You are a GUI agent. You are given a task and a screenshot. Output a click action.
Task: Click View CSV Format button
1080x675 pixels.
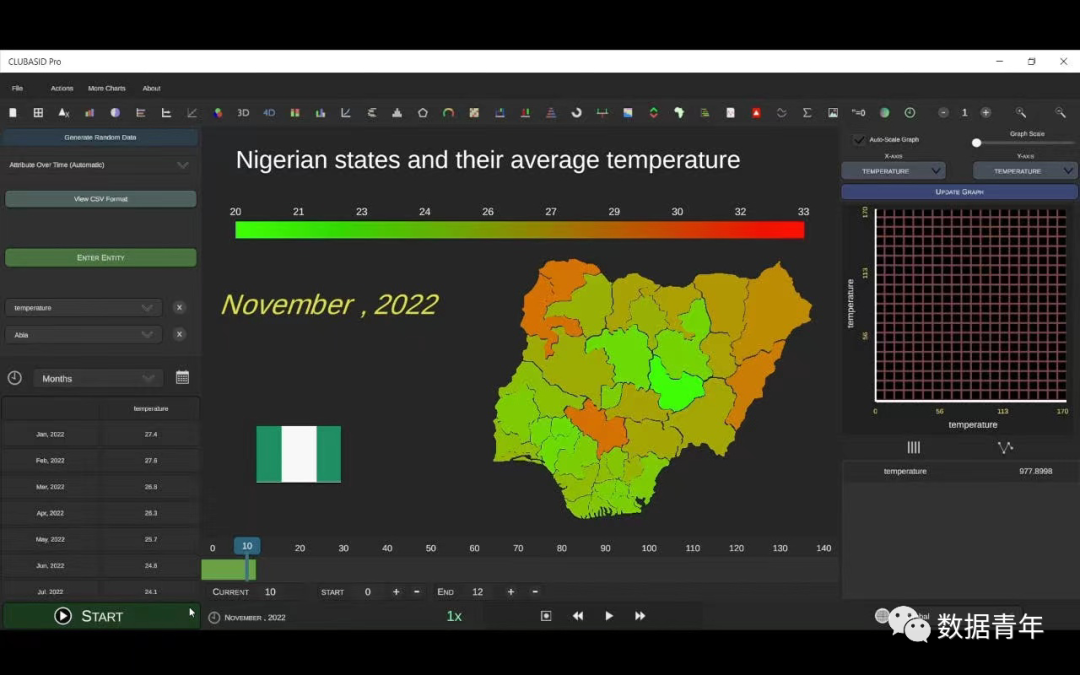point(101,199)
